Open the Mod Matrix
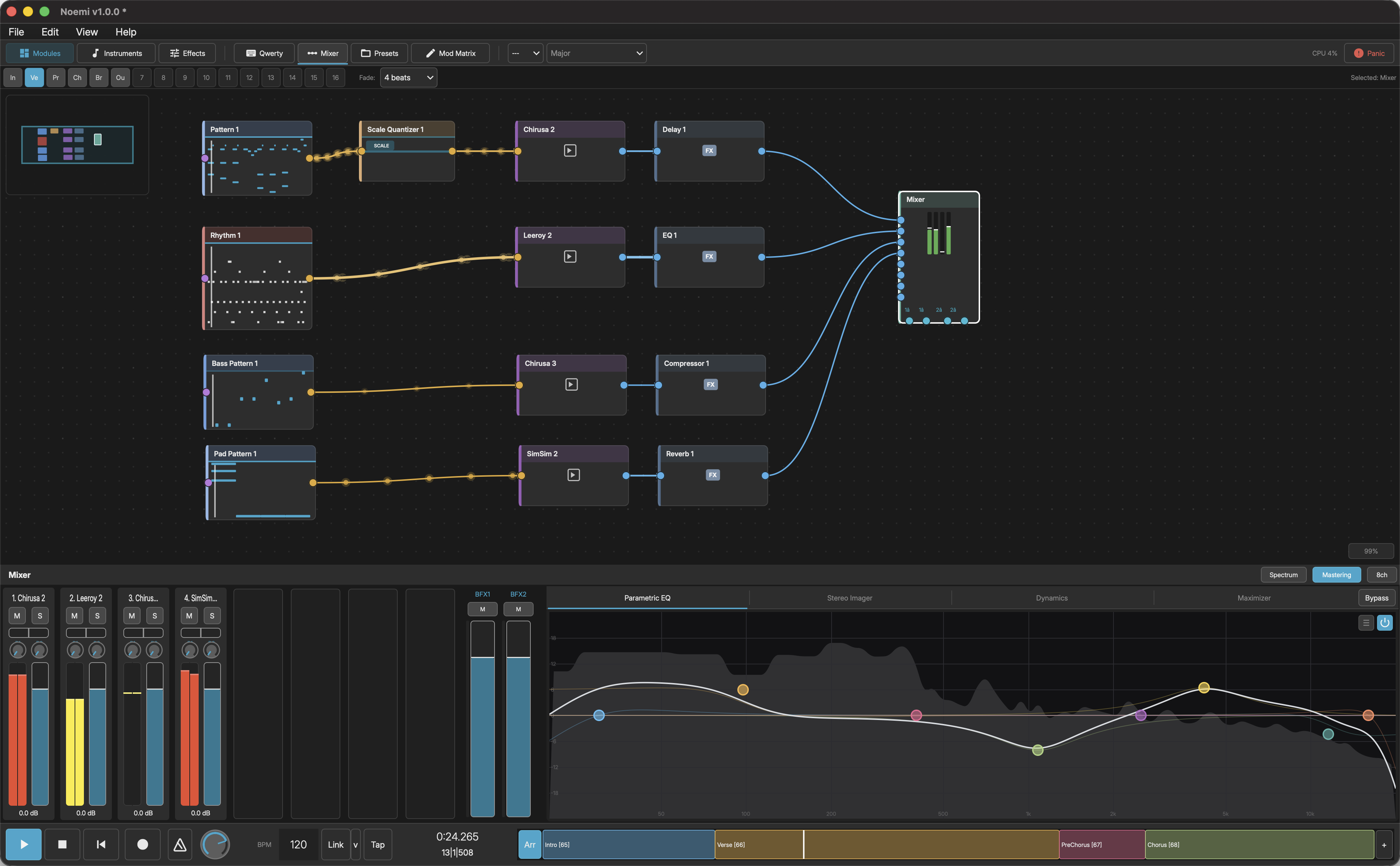Image resolution: width=1400 pixels, height=866 pixels. click(450, 53)
